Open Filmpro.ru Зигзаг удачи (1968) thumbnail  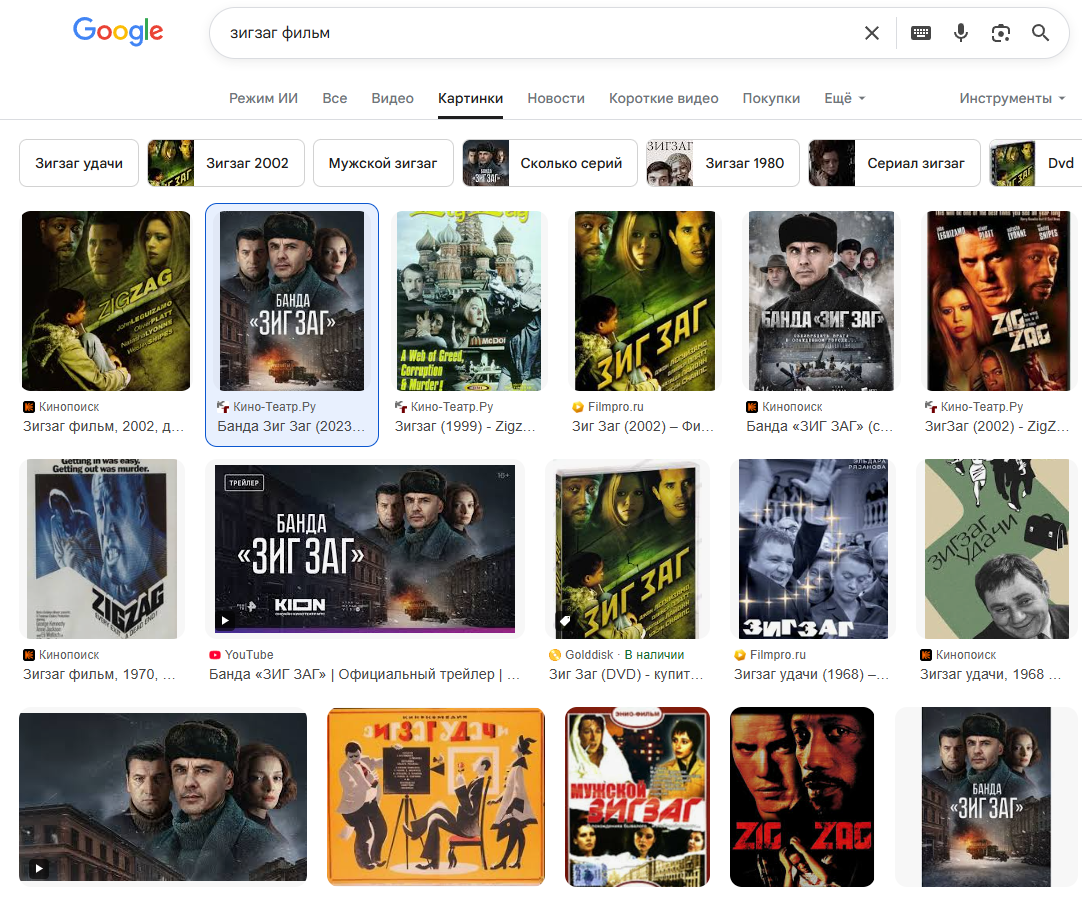tap(813, 549)
